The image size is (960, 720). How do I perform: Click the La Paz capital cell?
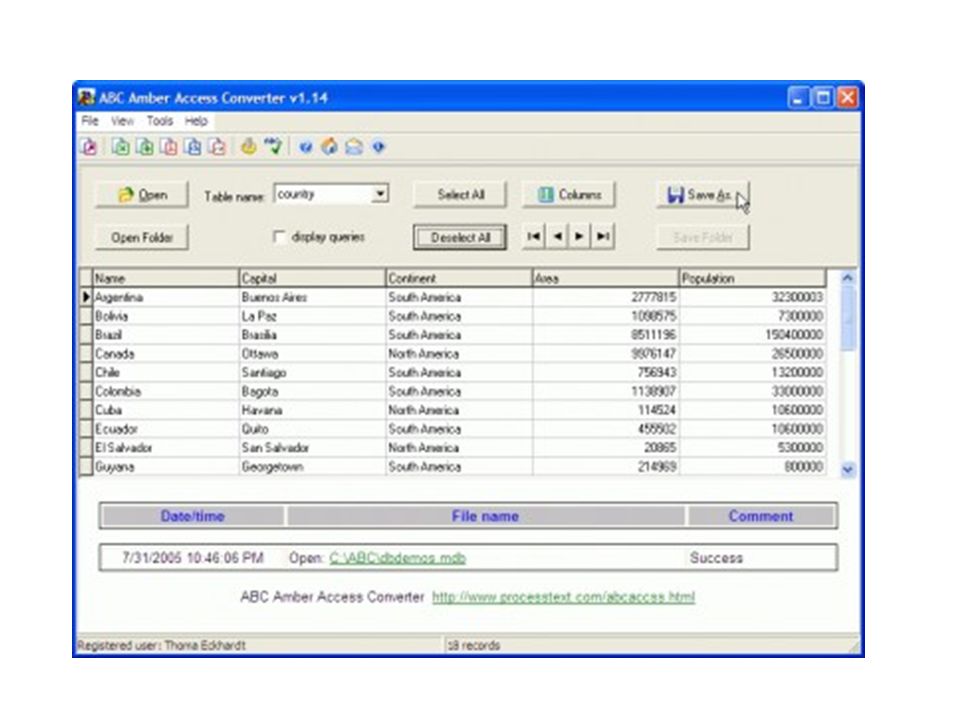click(312, 316)
